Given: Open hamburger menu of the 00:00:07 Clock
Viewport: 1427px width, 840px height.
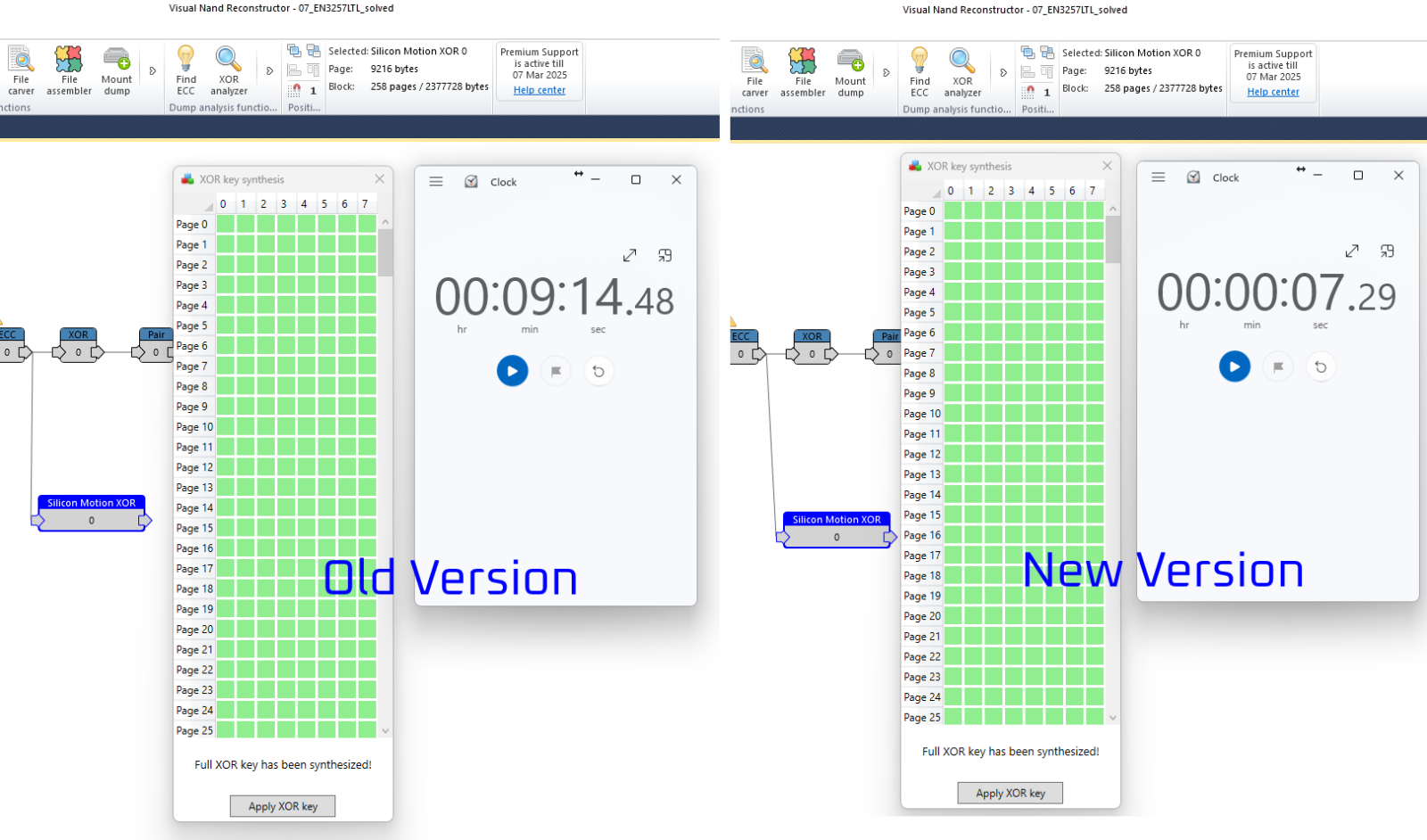Looking at the screenshot, I should pos(1159,177).
